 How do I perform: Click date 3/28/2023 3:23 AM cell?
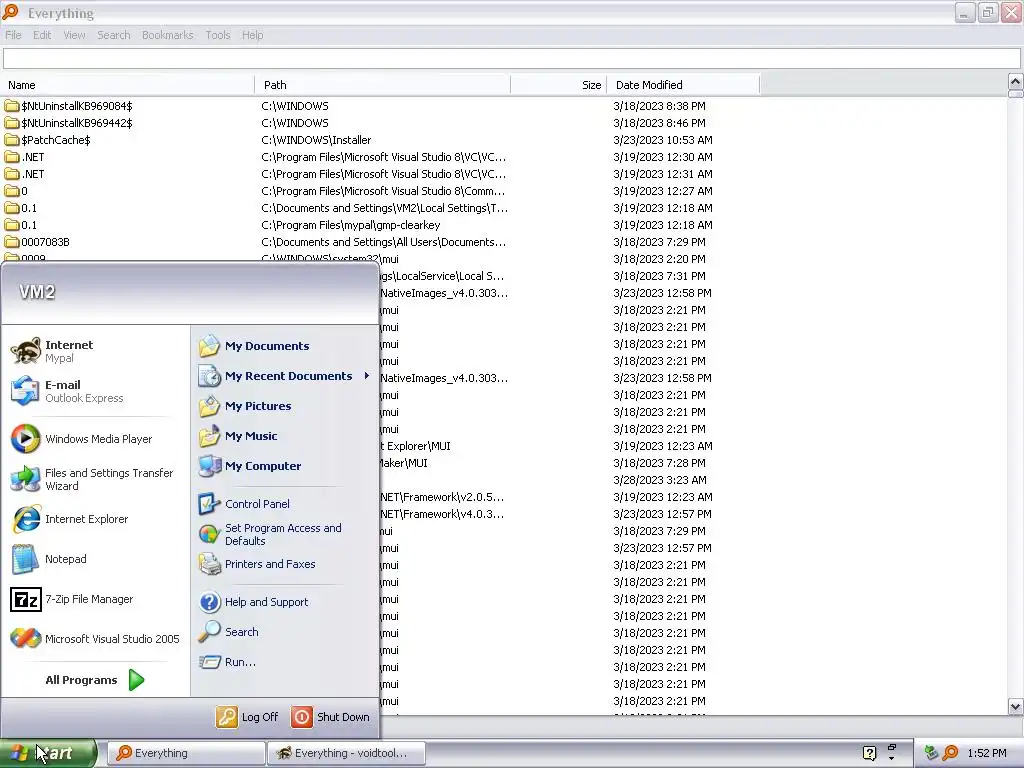660,480
